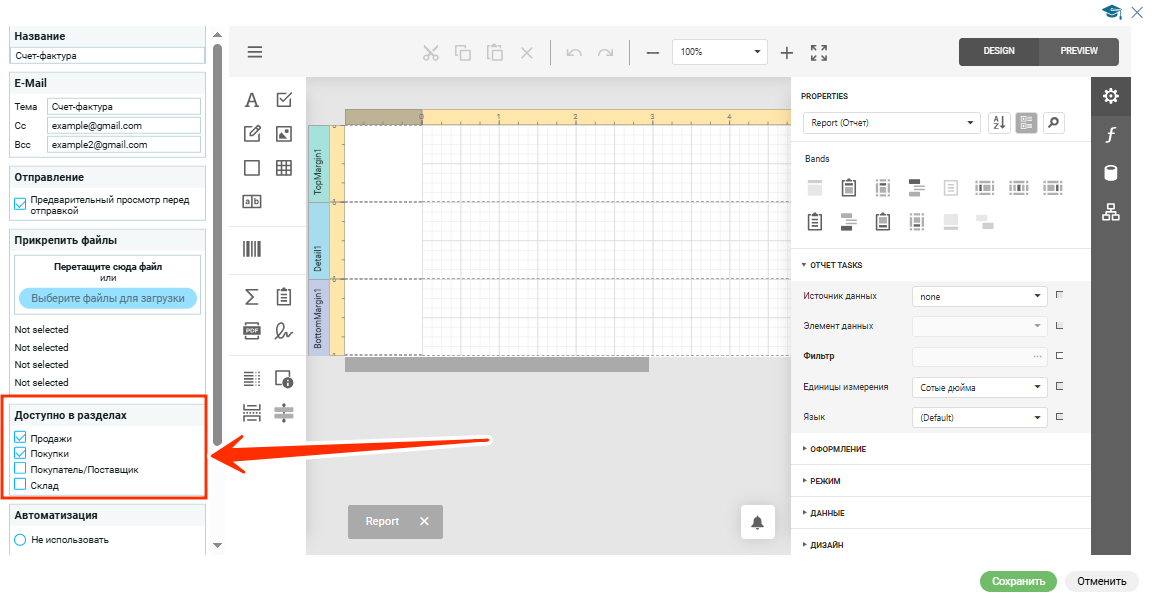
Task: Click the Сохранить button
Action: coord(1018,581)
